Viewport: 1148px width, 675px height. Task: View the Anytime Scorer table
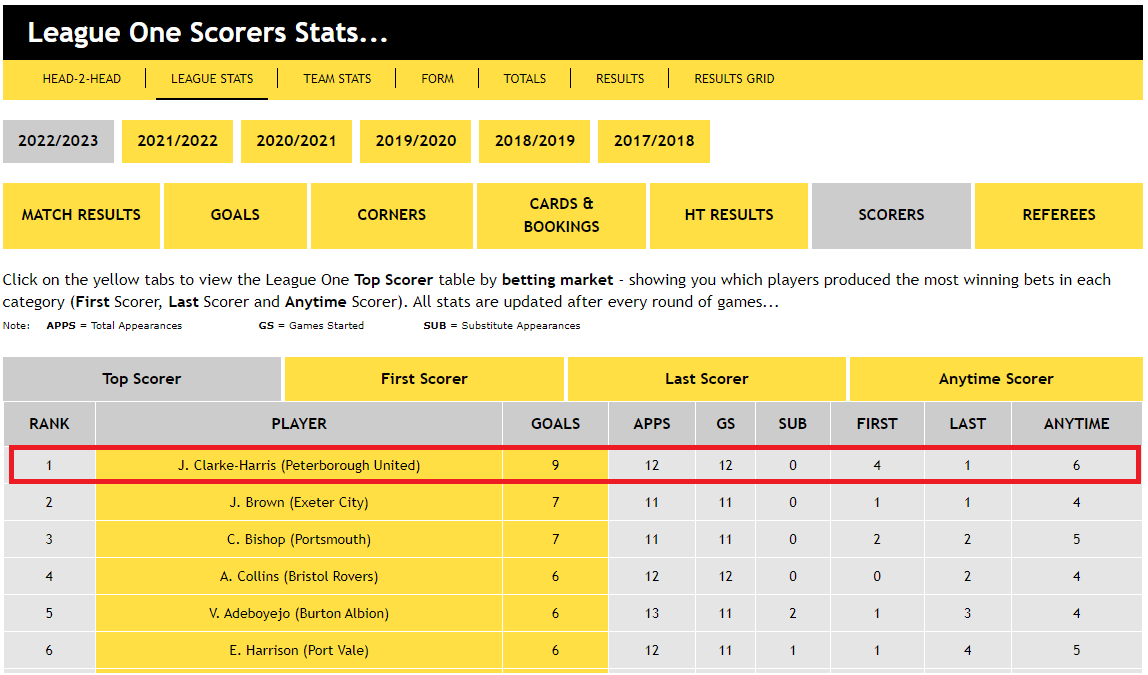pyautogui.click(x=995, y=379)
